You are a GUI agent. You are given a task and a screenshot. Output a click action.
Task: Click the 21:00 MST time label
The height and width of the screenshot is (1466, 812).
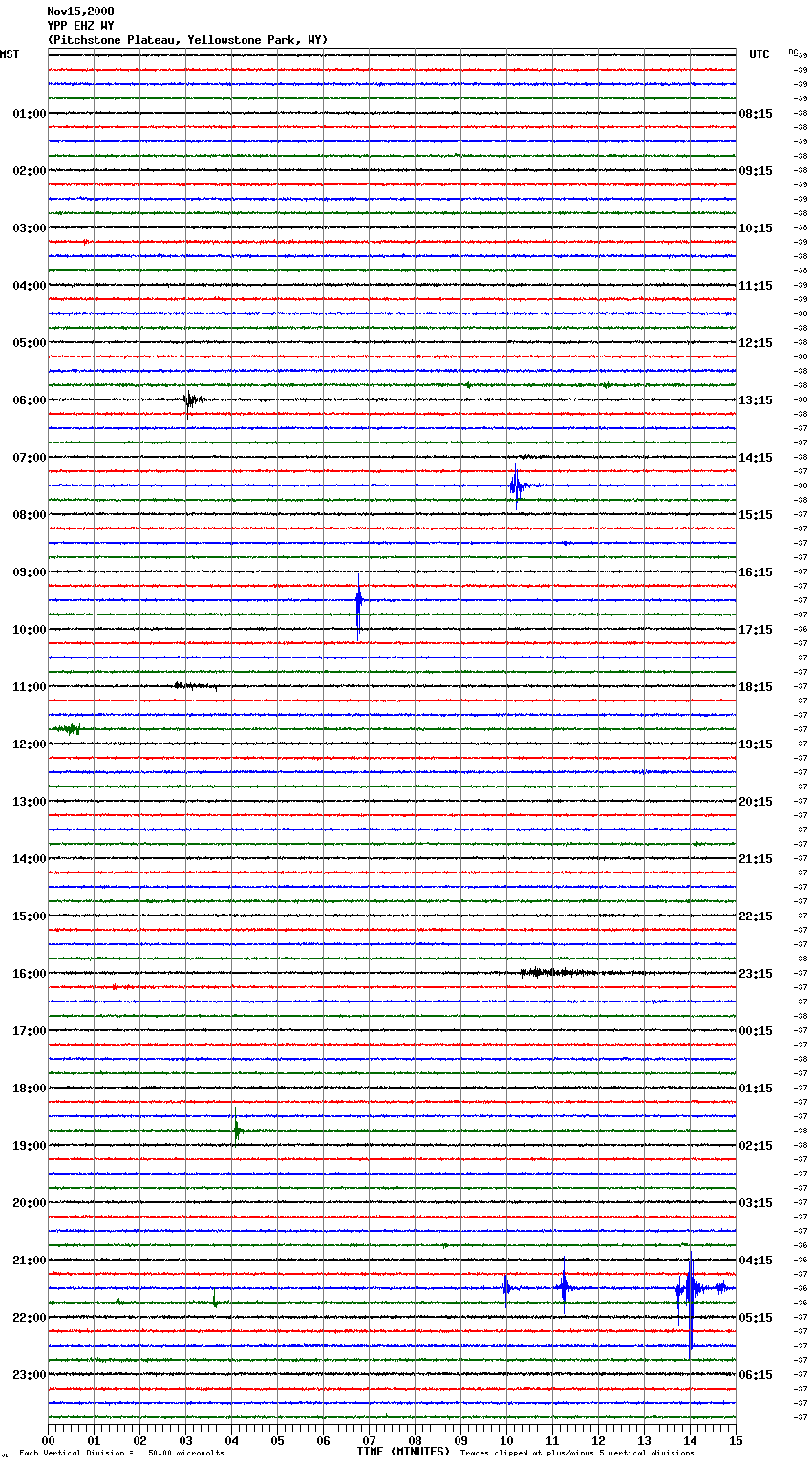tap(29, 1261)
